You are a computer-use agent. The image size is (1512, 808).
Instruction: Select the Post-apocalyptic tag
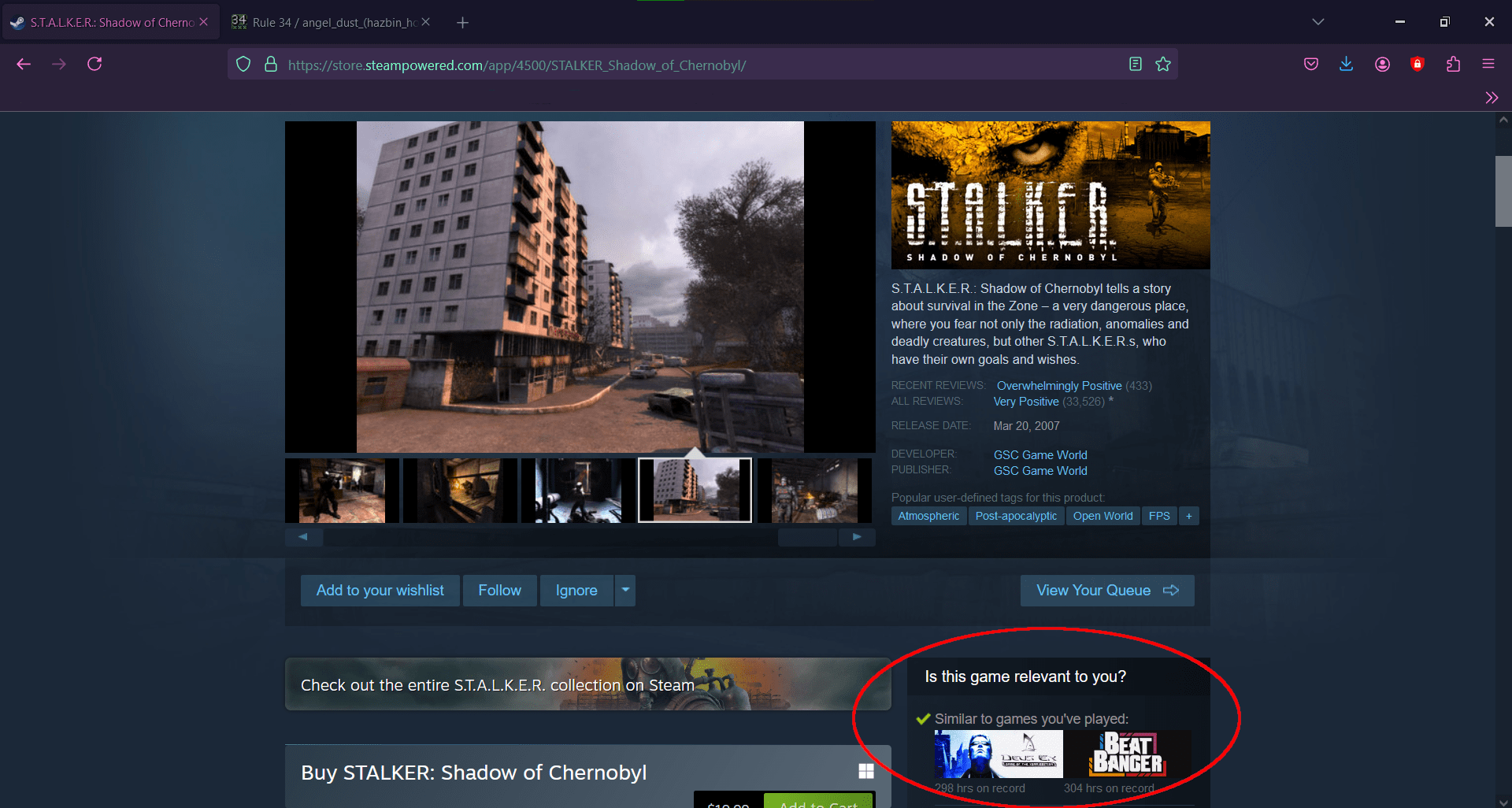(x=1016, y=516)
